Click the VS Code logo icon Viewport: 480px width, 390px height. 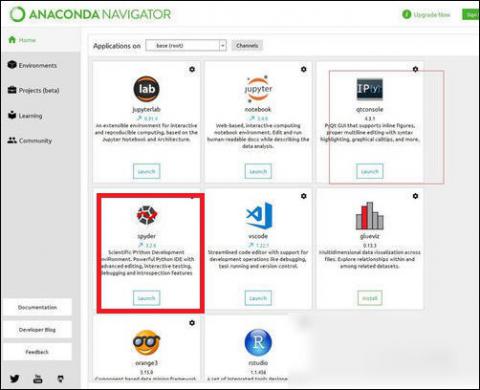(x=259, y=216)
